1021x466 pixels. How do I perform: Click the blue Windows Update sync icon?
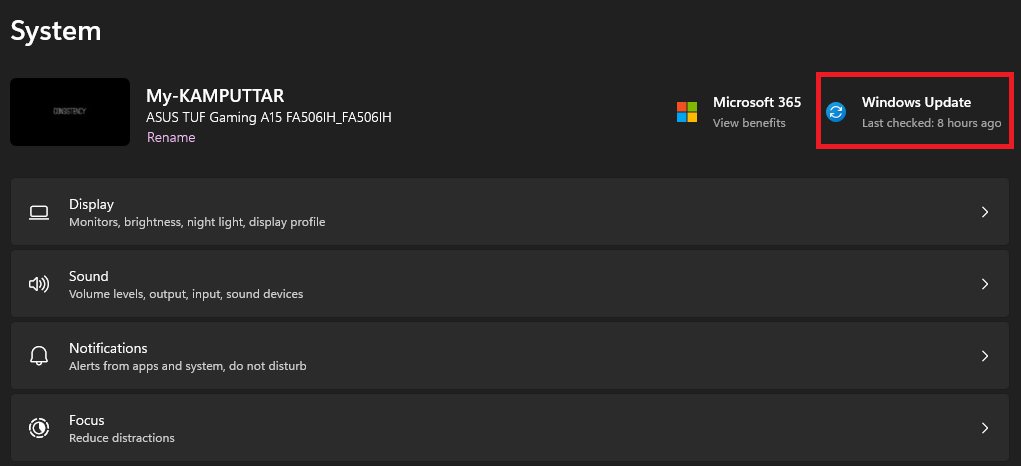pyautogui.click(x=837, y=112)
